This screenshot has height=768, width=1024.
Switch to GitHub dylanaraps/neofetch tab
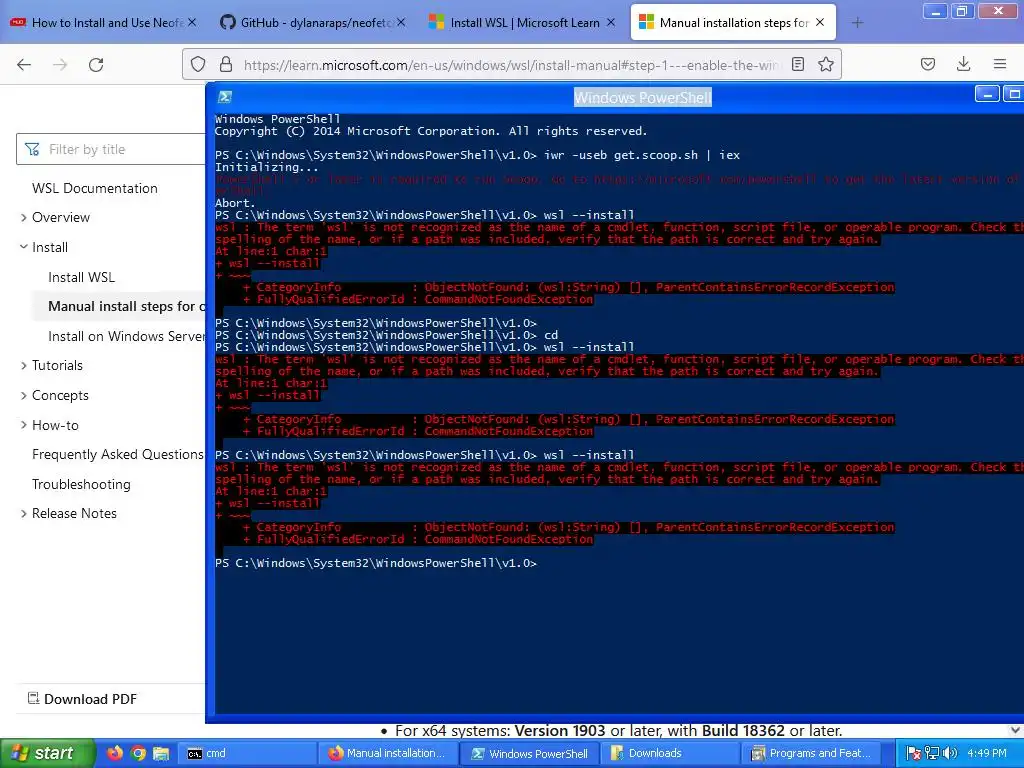(312, 22)
